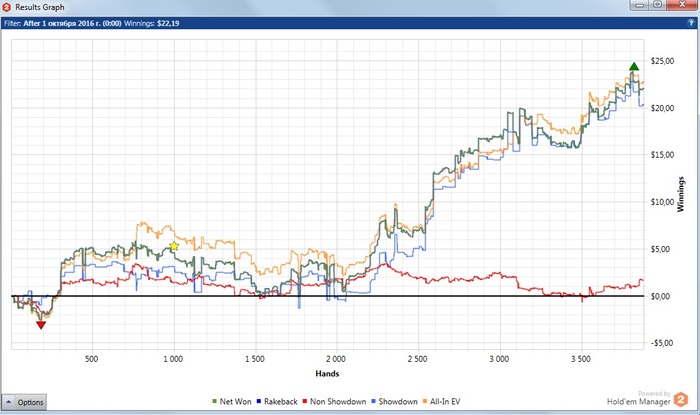700x415 pixels.
Task: Click the yellow star marker on graph
Action: click(174, 246)
